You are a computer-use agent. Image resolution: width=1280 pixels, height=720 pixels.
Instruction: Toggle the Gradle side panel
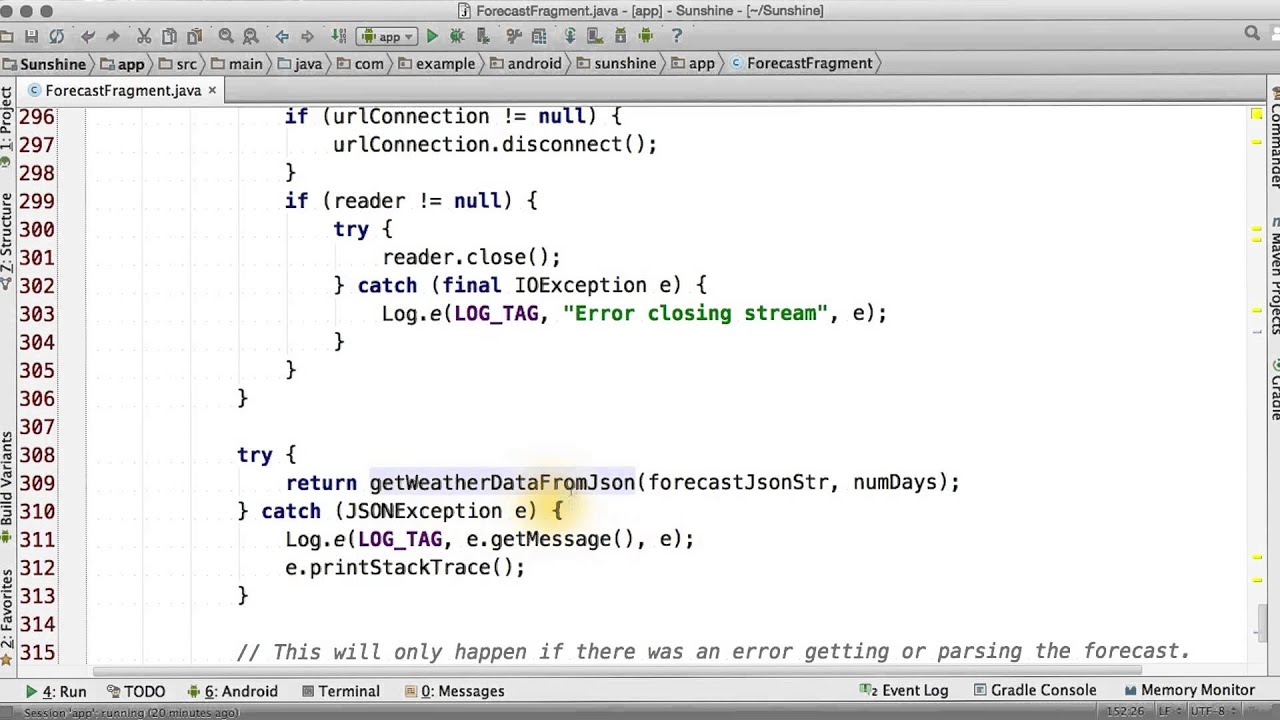coord(1273,390)
